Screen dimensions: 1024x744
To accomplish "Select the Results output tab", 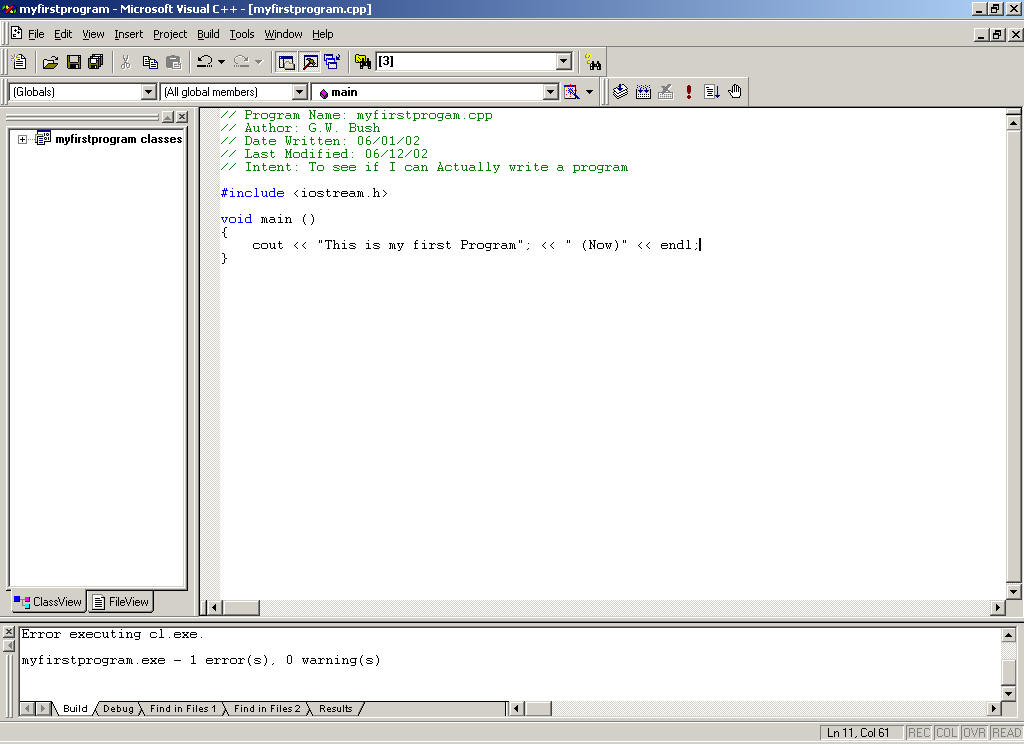I will pos(336,709).
